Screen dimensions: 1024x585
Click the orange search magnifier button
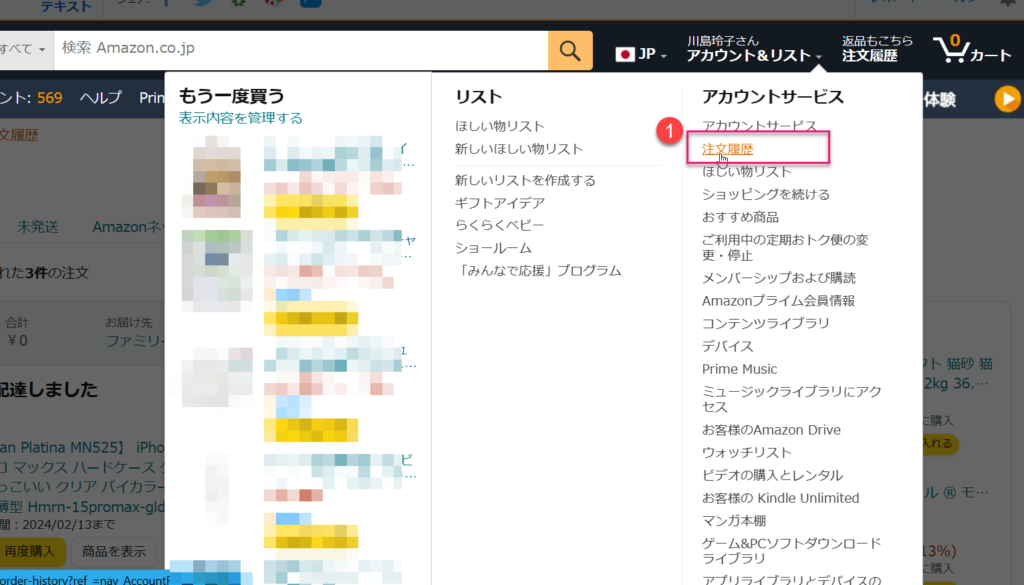[570, 51]
